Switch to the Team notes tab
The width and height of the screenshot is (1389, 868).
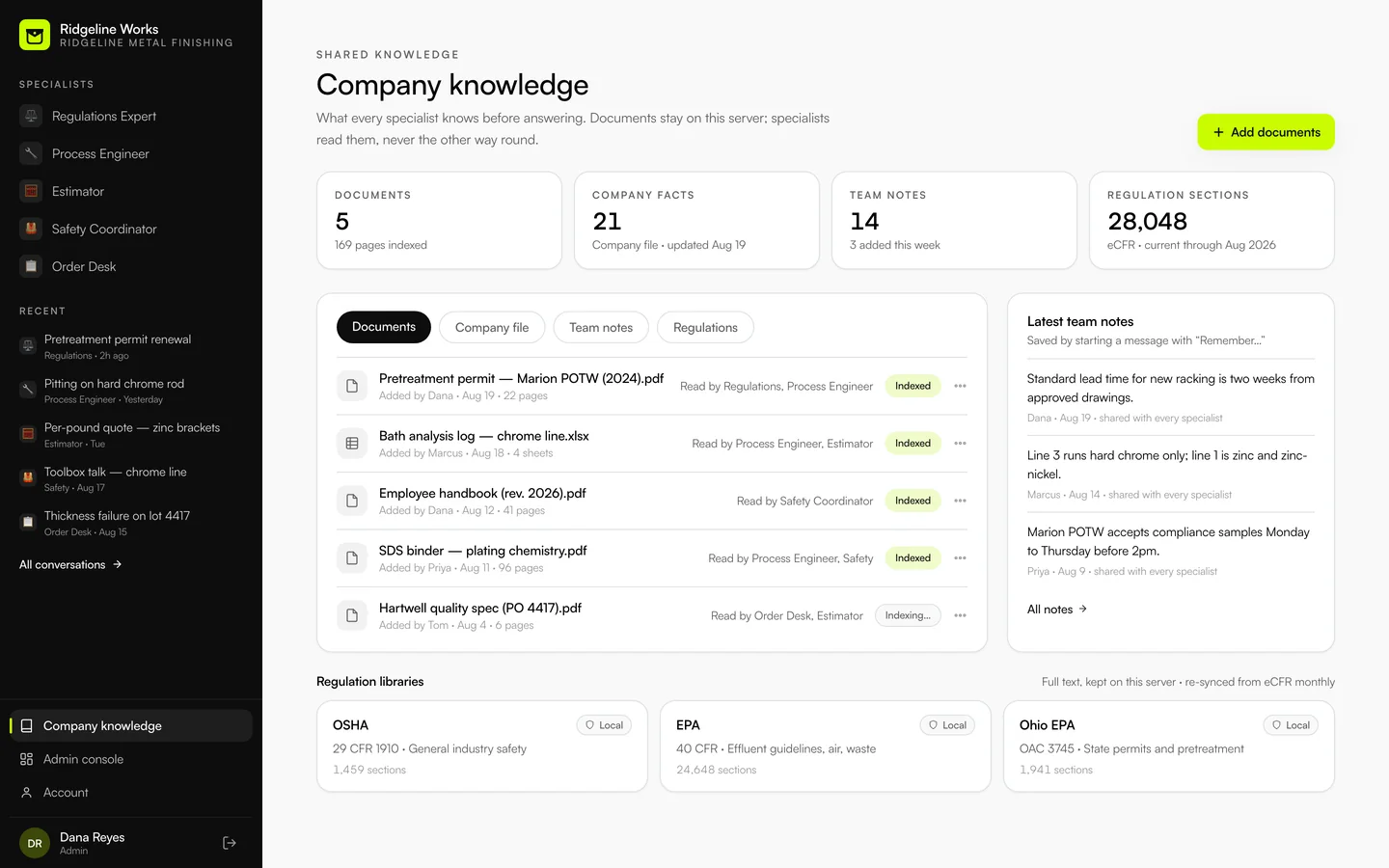[x=601, y=327]
